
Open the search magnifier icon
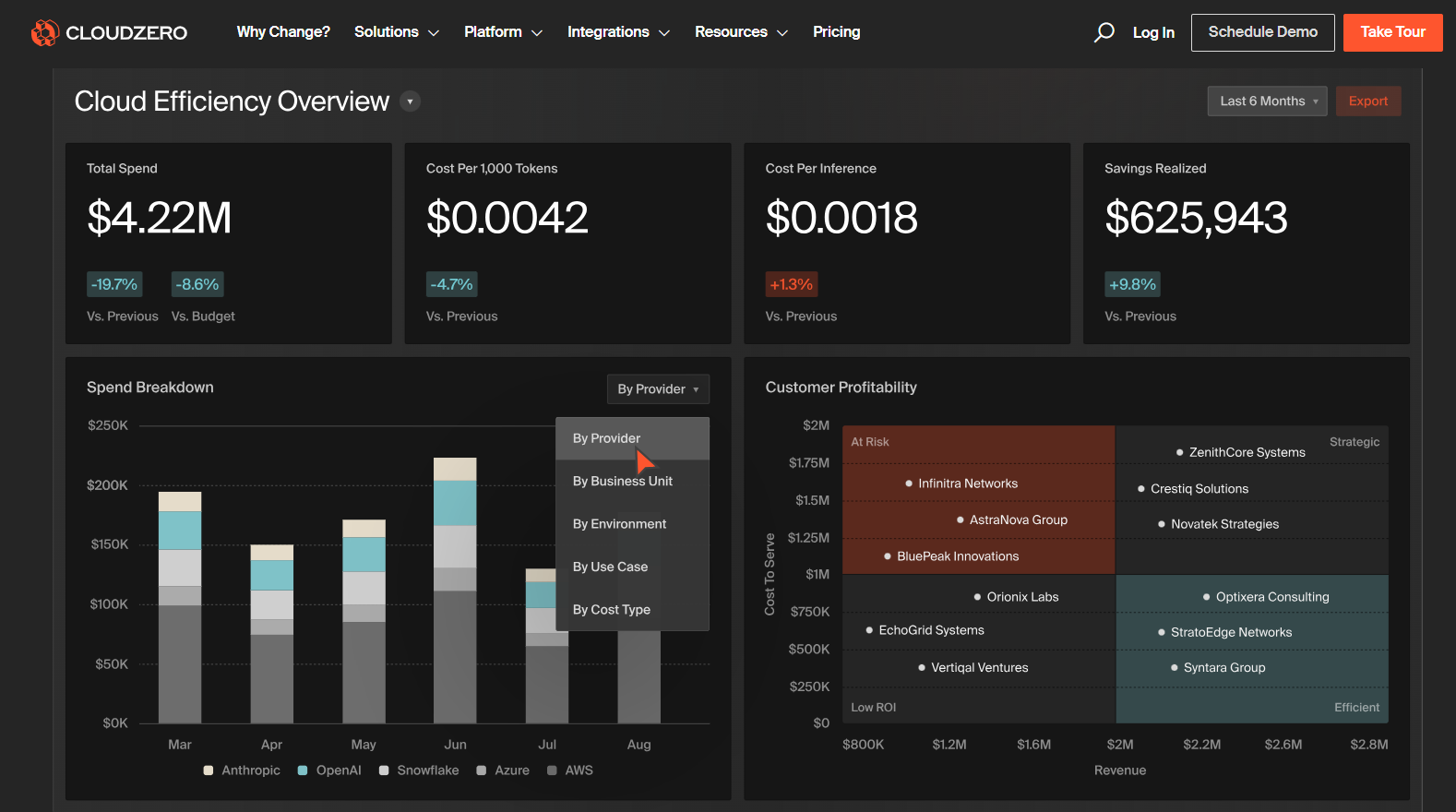point(1104,33)
